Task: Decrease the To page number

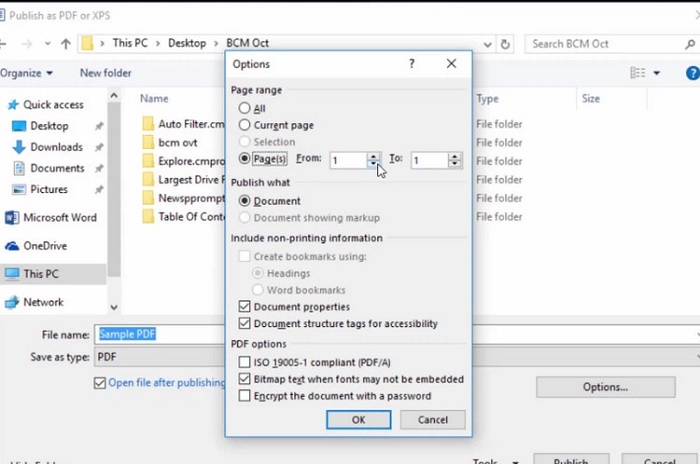Action: click(454, 164)
